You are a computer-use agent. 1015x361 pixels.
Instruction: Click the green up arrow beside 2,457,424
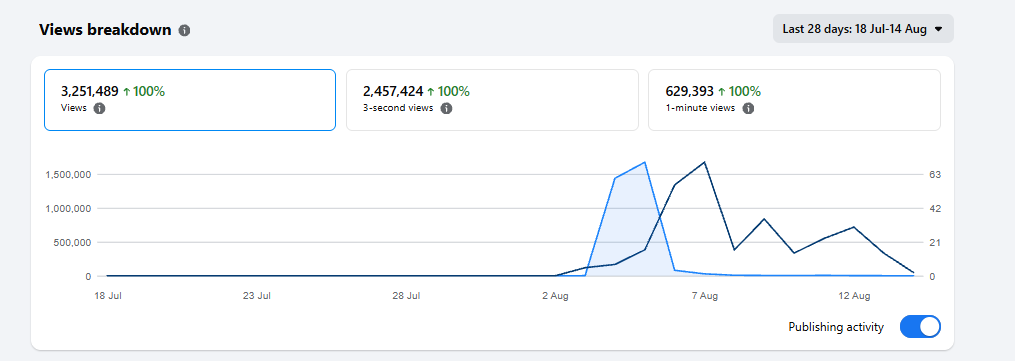[430, 91]
